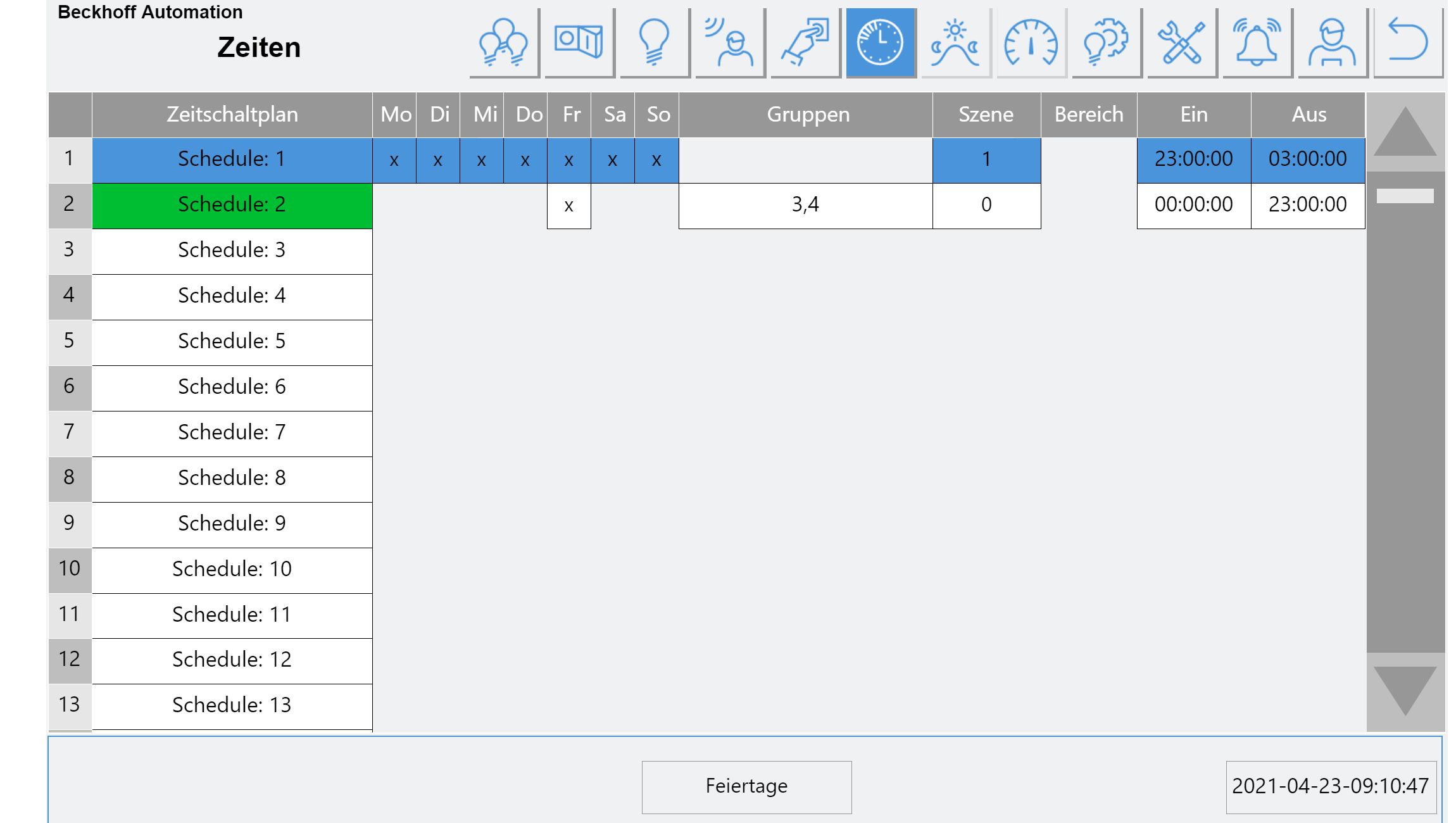Toggle Sa (Saturday) x for Schedule: 1
This screenshot has height=823, width=1456.
613,160
